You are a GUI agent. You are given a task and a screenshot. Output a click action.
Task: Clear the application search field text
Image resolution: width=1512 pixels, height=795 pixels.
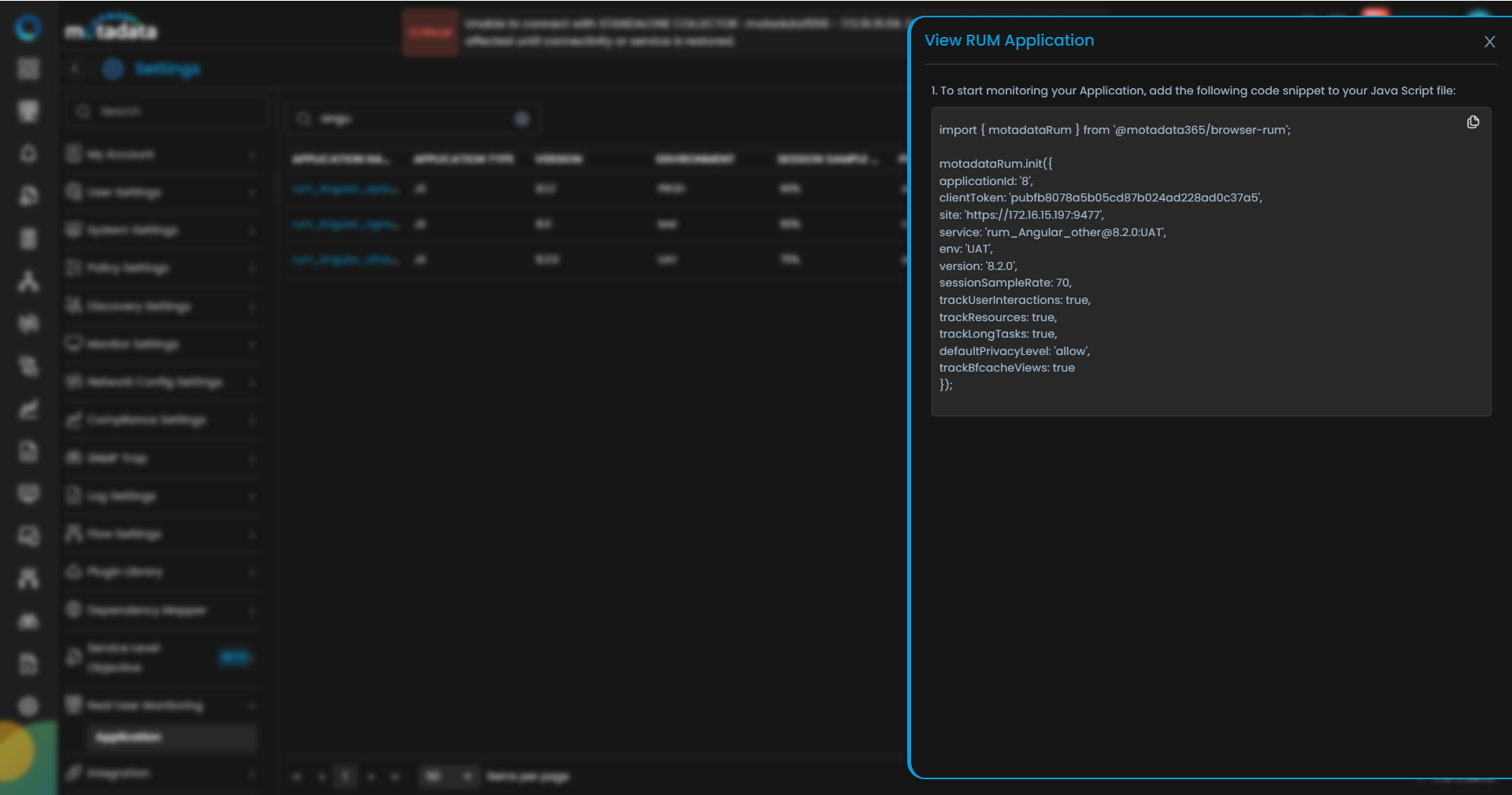click(521, 119)
